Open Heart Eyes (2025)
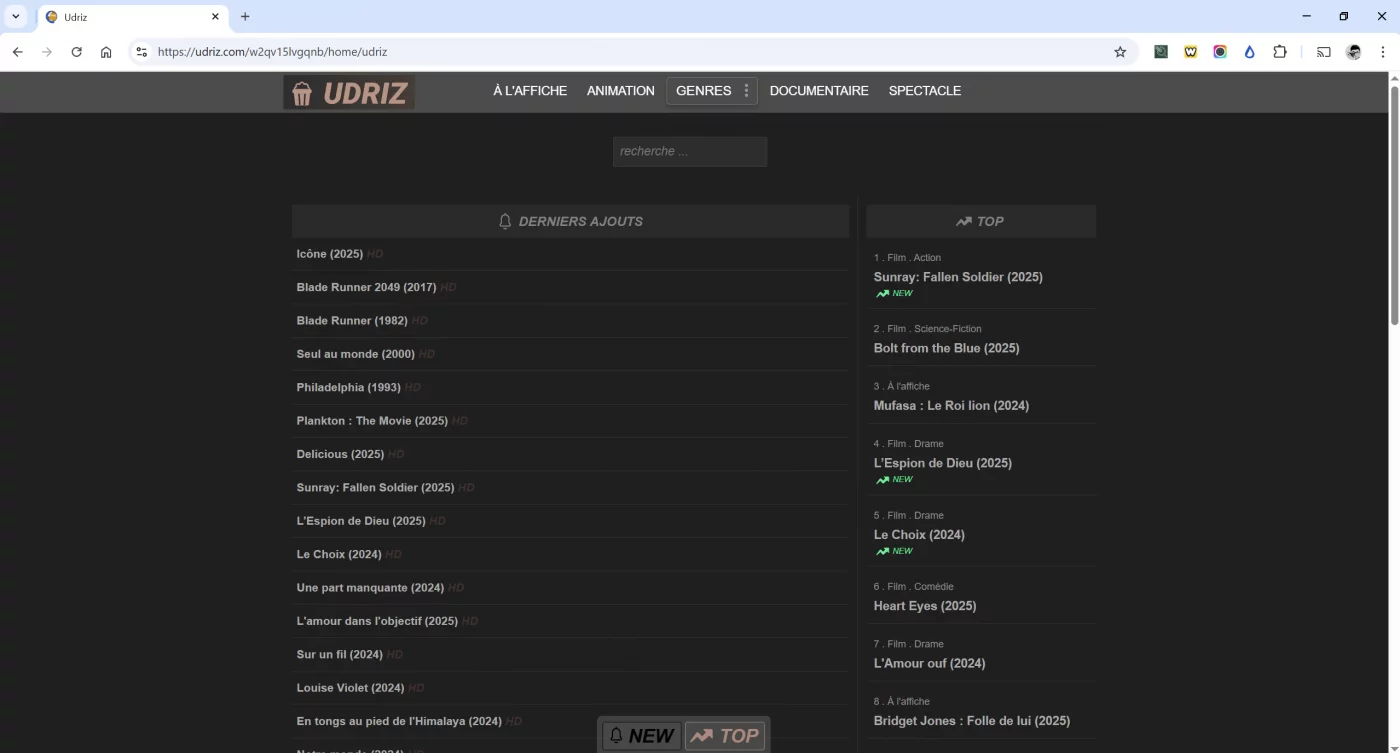Viewport: 1400px width, 753px height. (925, 606)
